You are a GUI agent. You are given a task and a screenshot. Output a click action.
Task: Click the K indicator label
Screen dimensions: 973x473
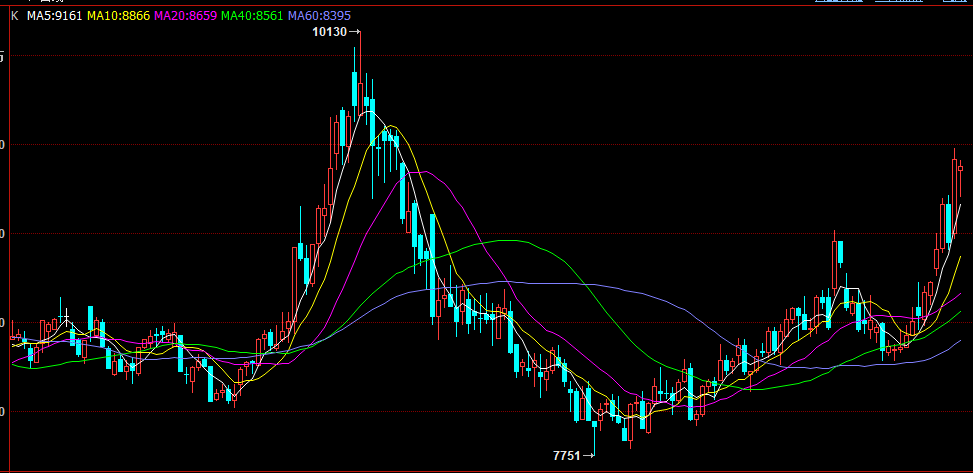click(14, 16)
